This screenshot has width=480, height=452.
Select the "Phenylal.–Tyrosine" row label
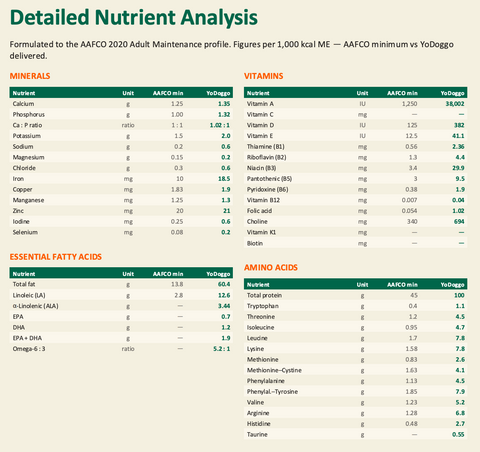tap(272, 391)
